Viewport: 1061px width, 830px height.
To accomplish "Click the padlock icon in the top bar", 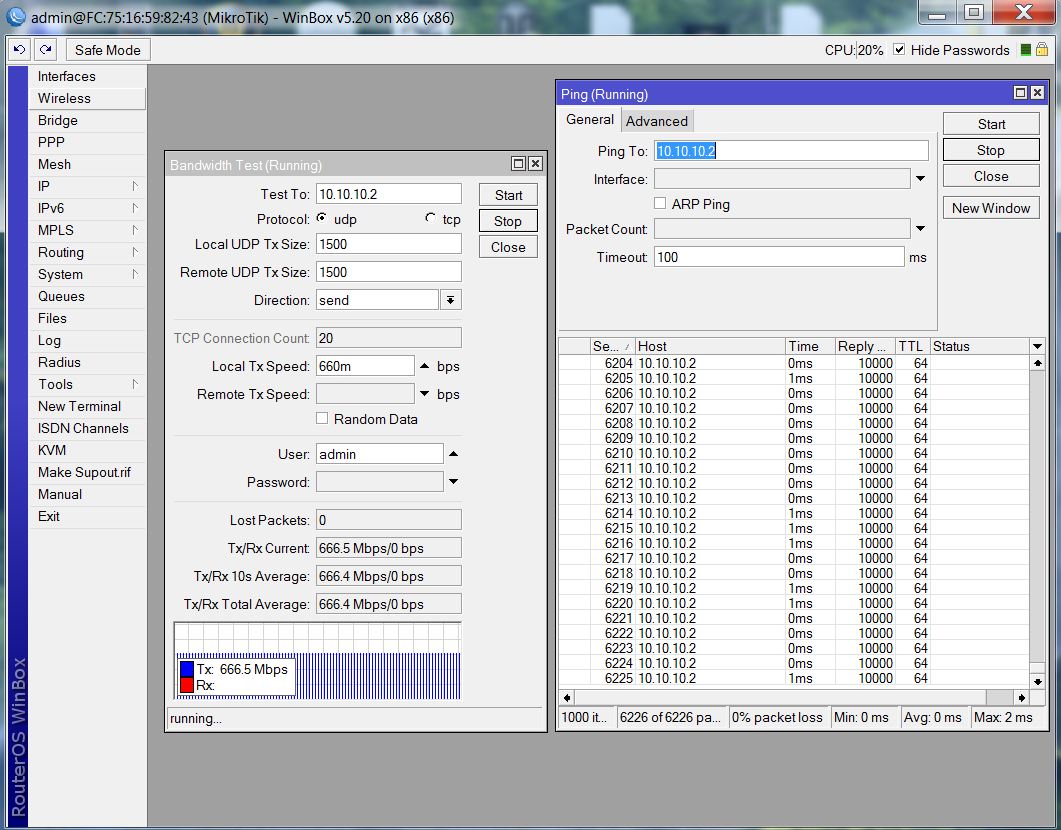I will point(1042,49).
